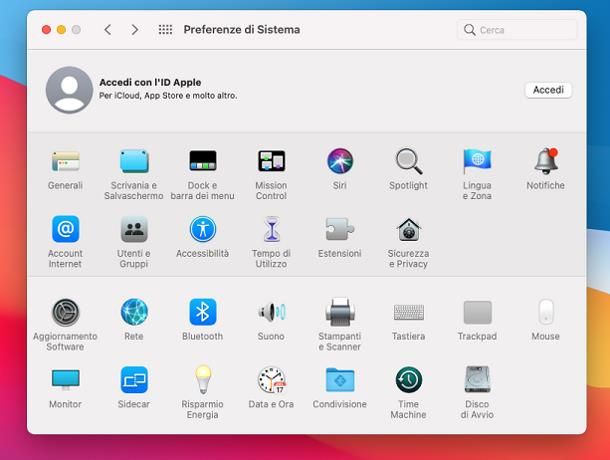This screenshot has width=610, height=460.
Task: Click the Apple ID user avatar
Action: 69,90
